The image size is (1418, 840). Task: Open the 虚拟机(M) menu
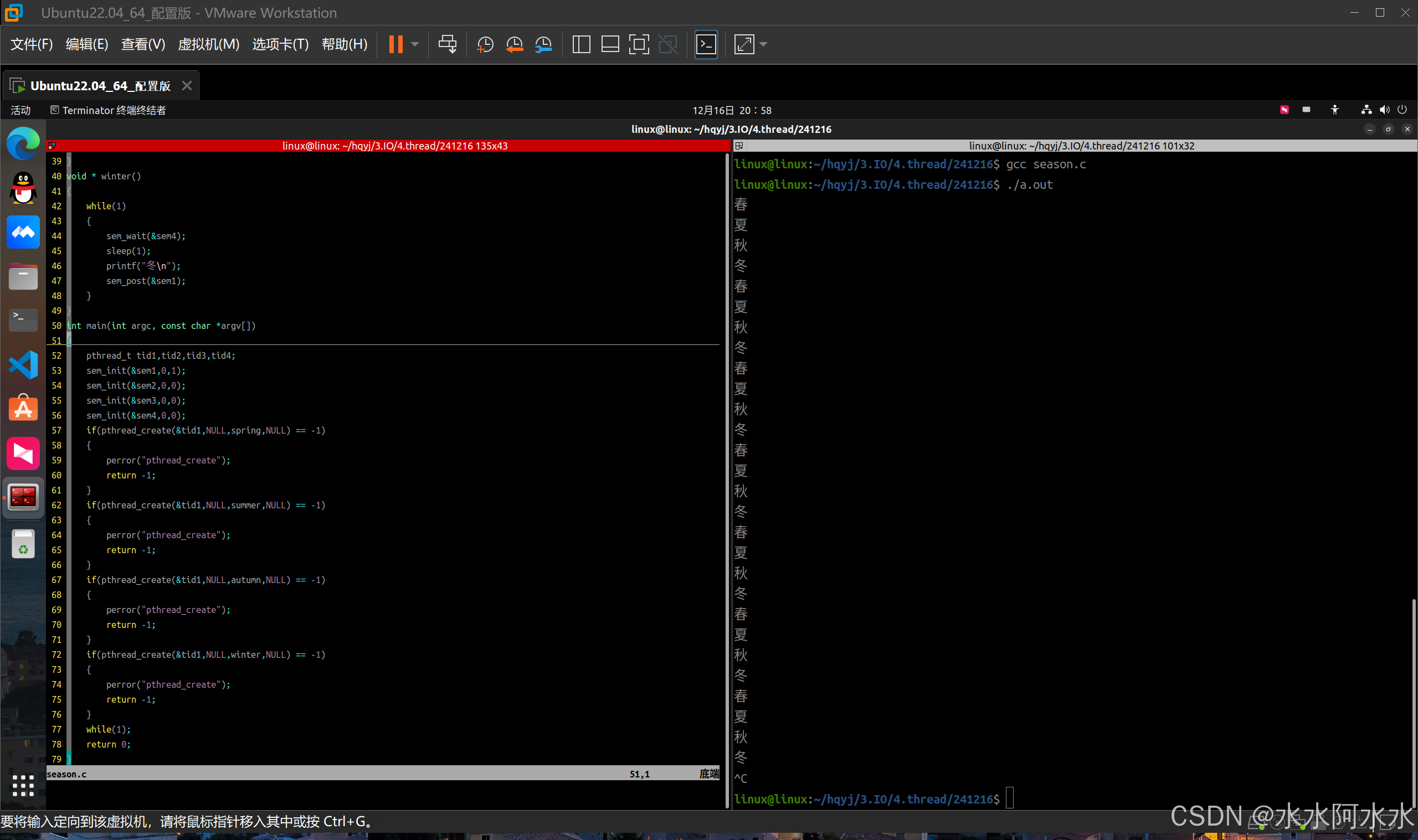tap(208, 45)
